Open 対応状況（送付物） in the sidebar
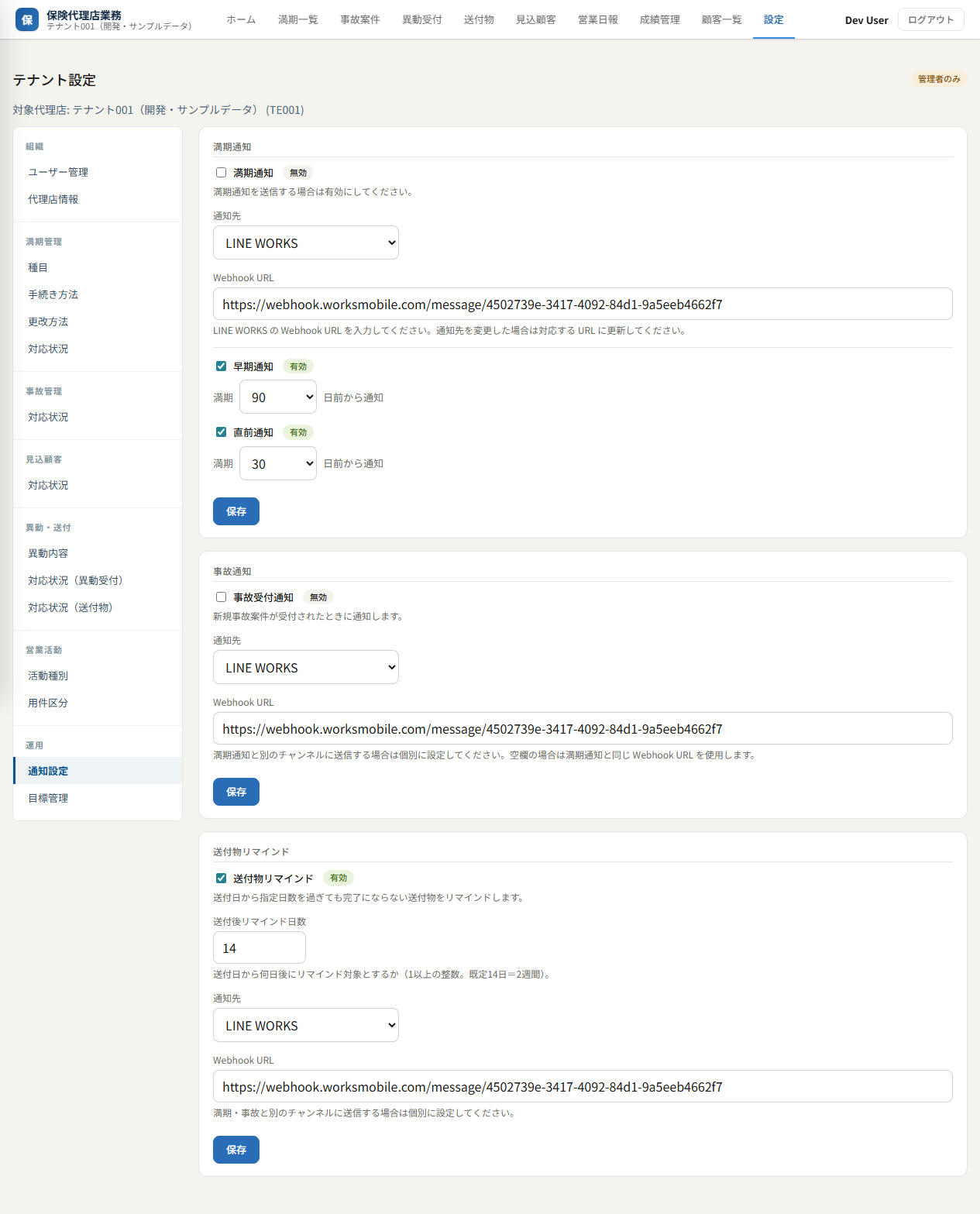980x1214 pixels. click(x=98, y=607)
